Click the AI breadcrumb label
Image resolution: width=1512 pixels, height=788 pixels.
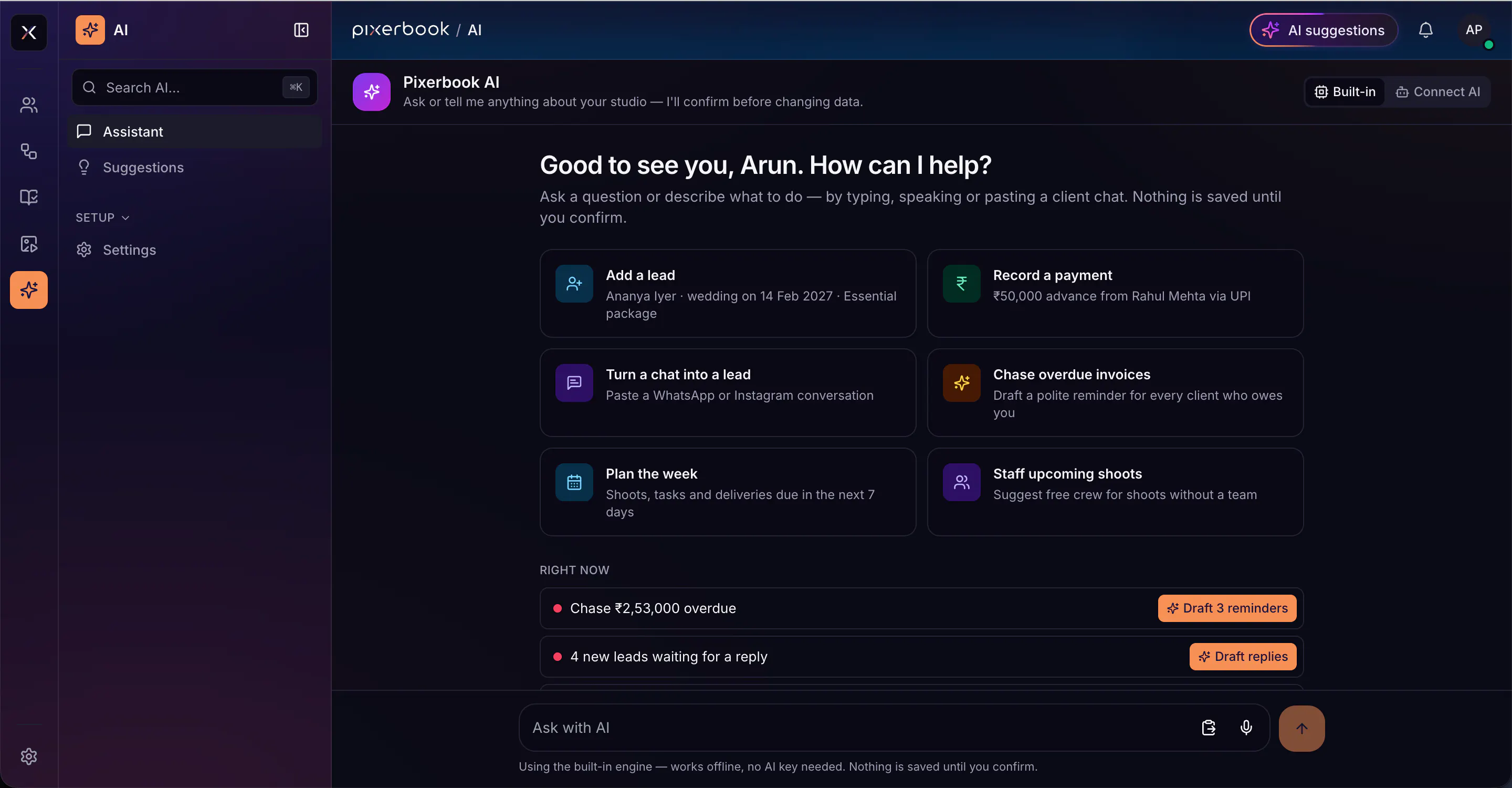tap(474, 30)
